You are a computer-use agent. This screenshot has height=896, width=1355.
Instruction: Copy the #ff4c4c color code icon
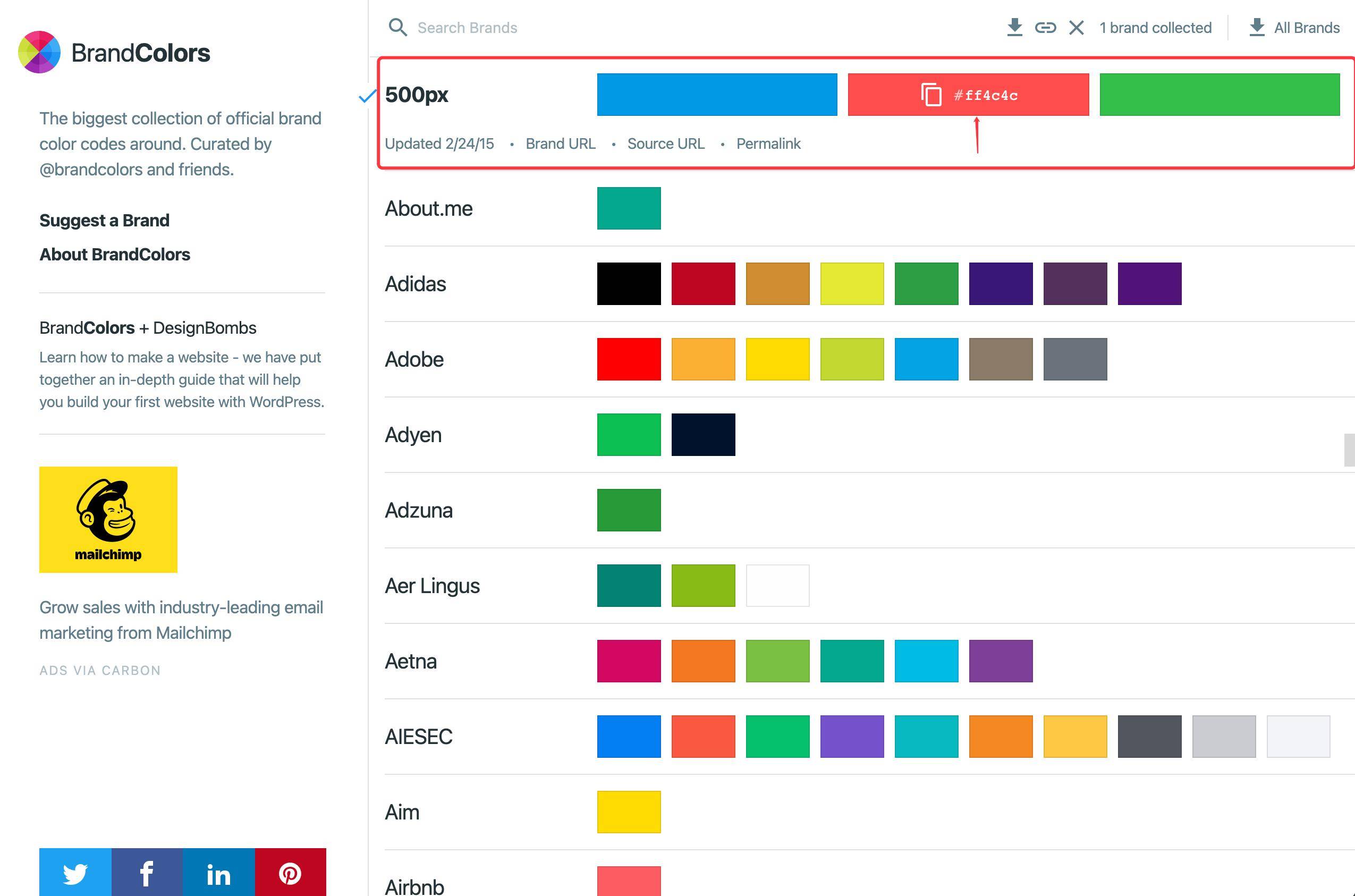(x=931, y=95)
